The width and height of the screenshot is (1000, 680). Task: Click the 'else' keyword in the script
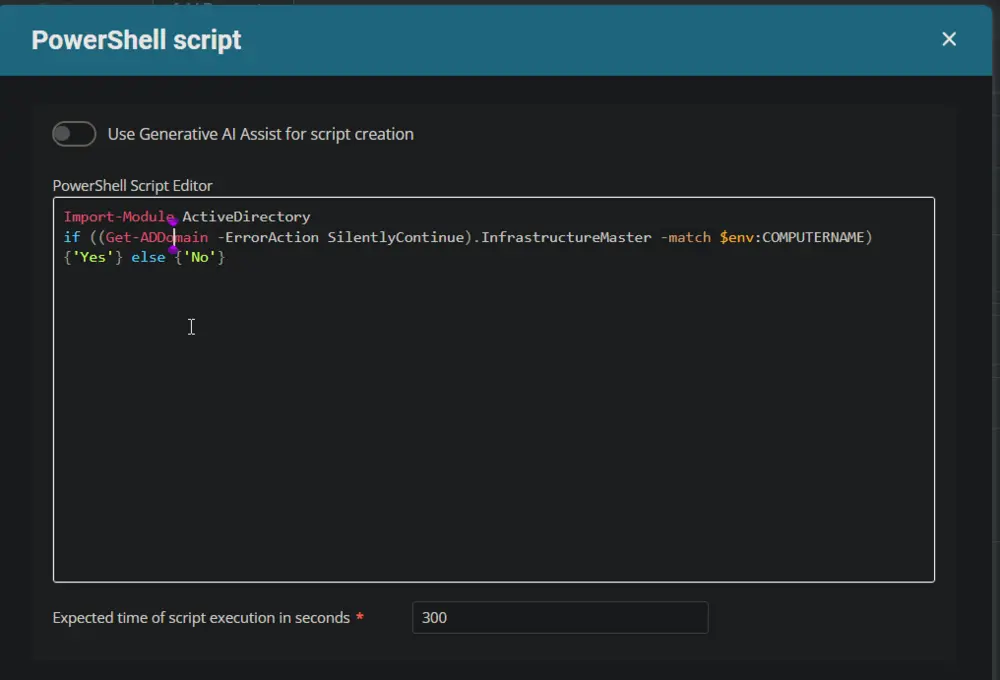tap(148, 257)
